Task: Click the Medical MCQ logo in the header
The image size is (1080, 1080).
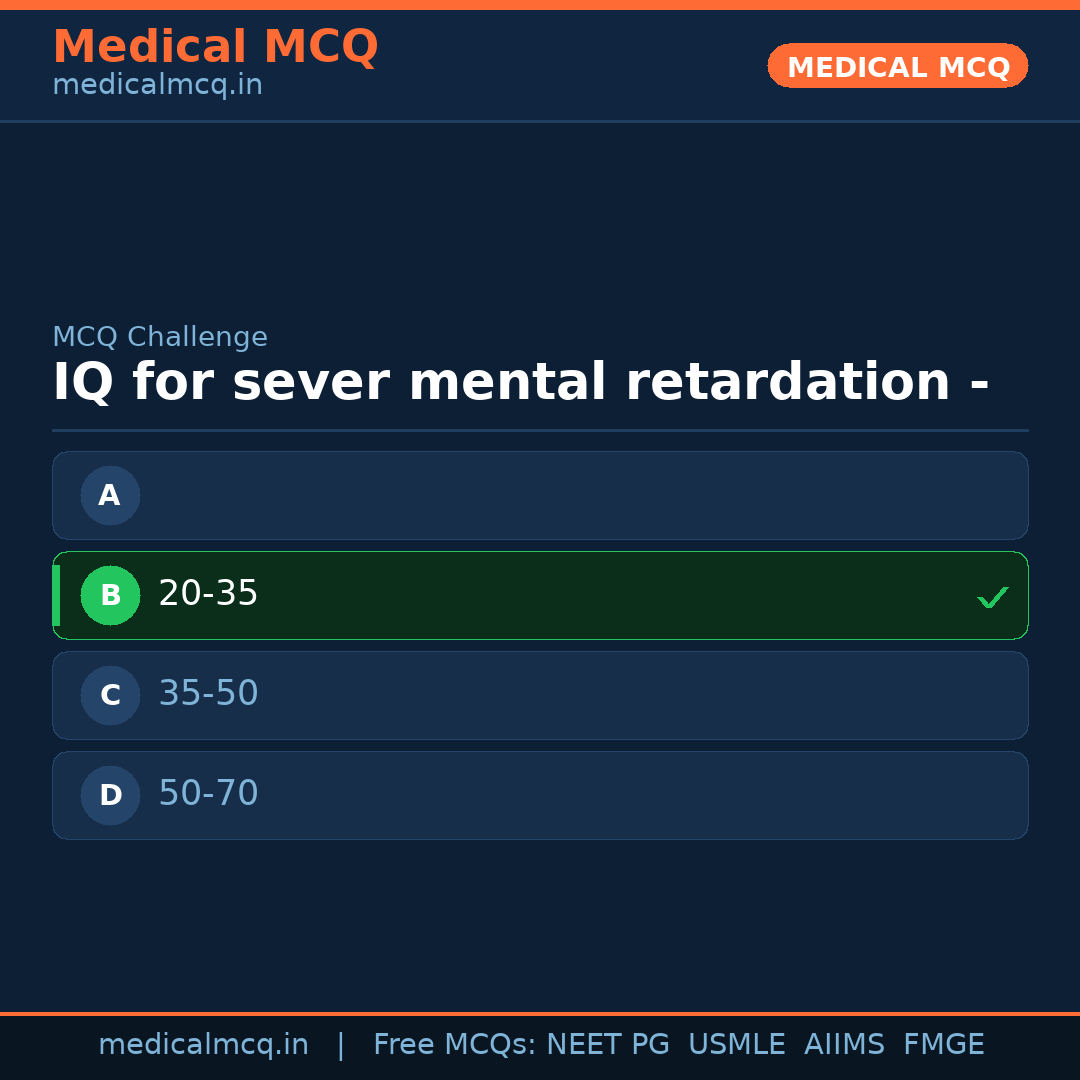Action: click(216, 46)
